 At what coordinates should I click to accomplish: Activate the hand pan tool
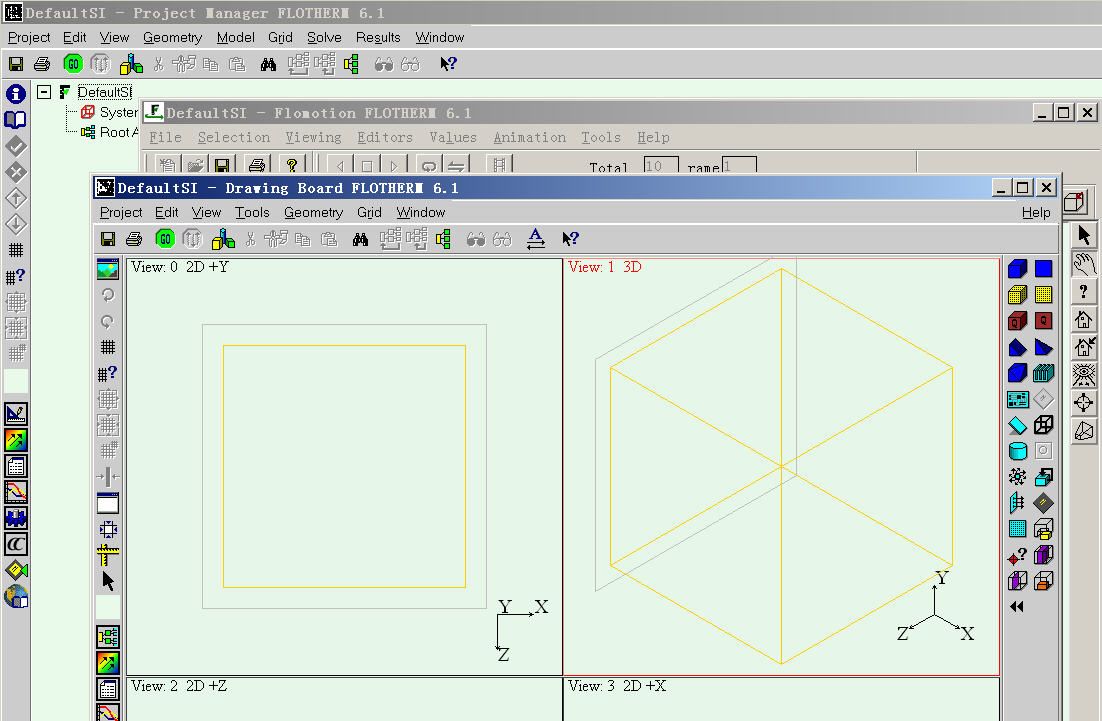[x=1084, y=264]
